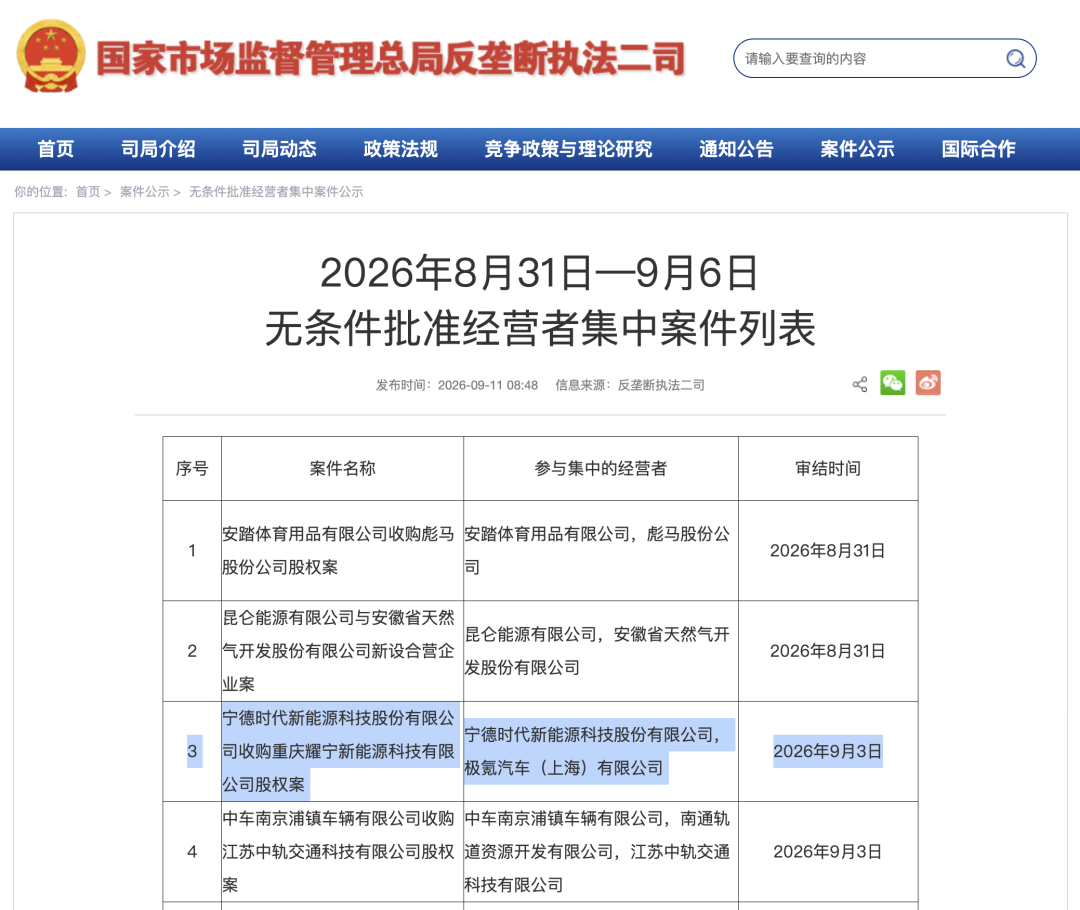
Task: Share the article via WeChat icon
Action: click(x=893, y=383)
